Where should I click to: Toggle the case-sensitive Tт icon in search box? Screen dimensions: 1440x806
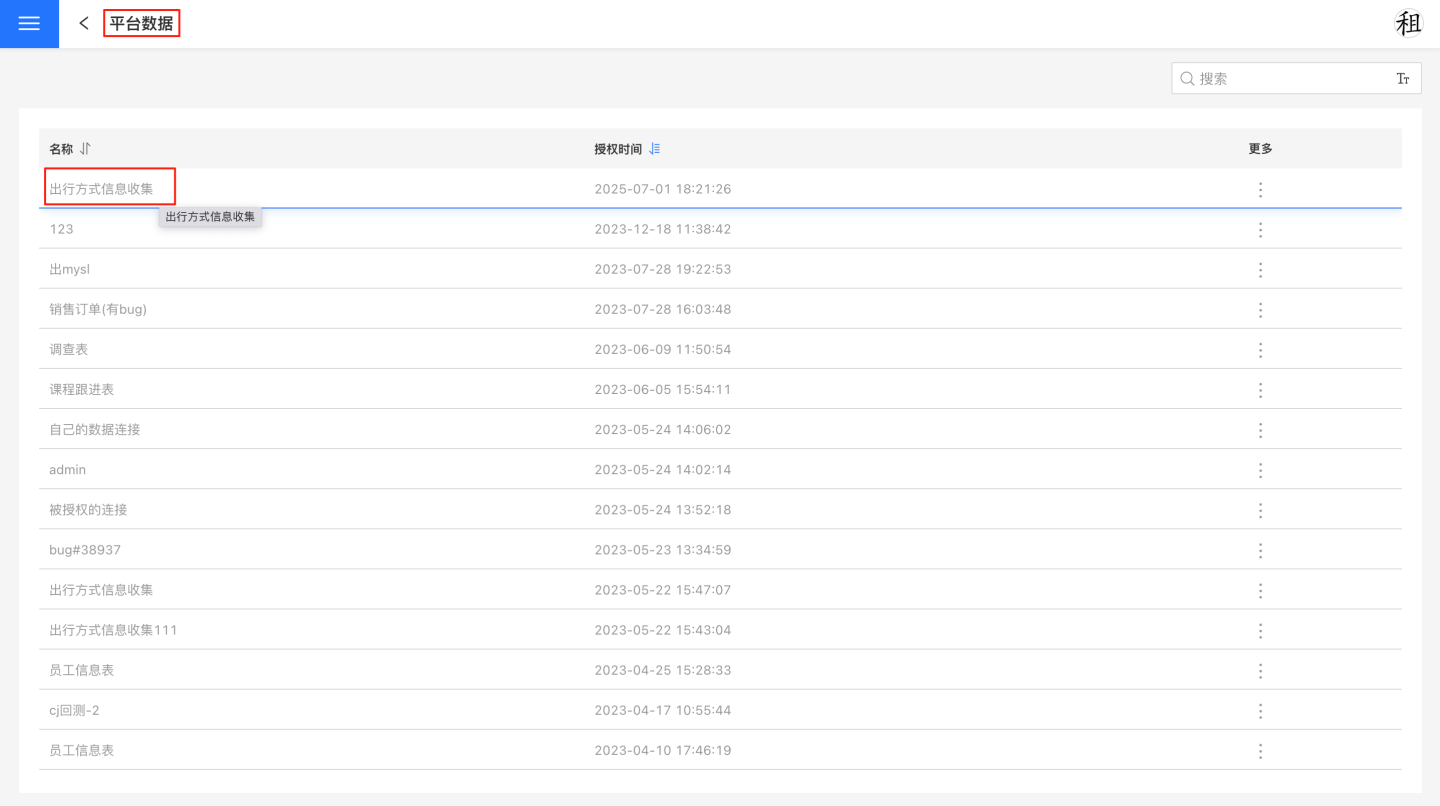[1403, 79]
